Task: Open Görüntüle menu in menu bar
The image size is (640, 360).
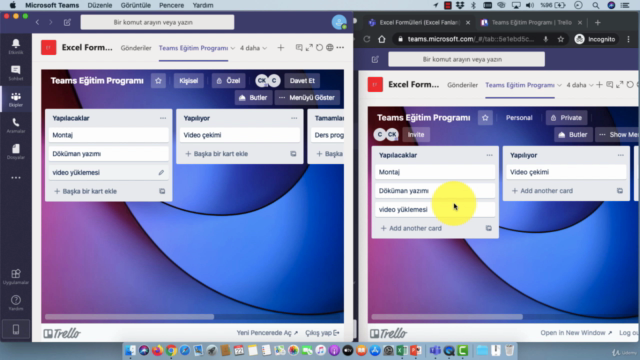Action: [136, 5]
